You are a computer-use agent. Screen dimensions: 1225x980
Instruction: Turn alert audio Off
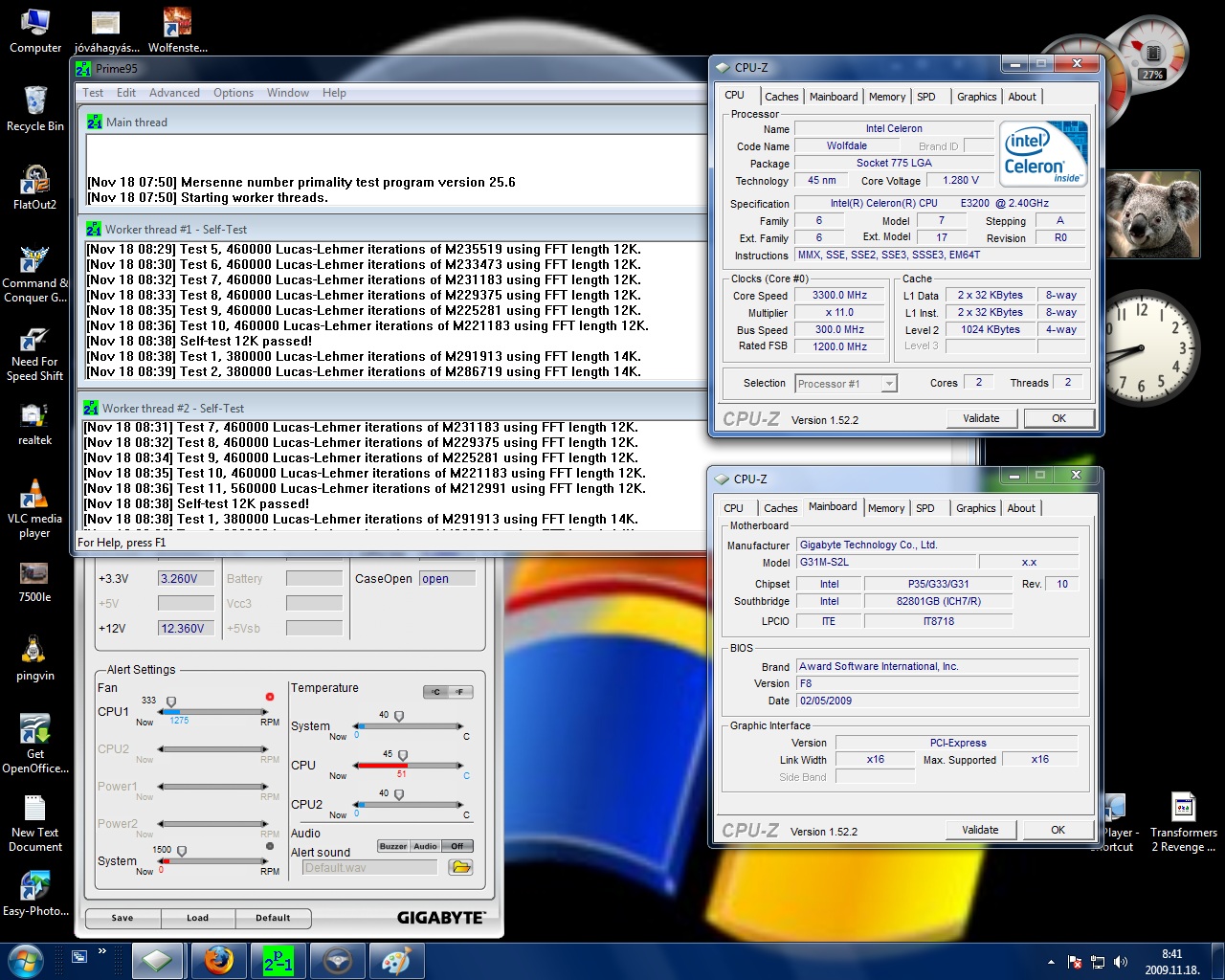click(457, 846)
